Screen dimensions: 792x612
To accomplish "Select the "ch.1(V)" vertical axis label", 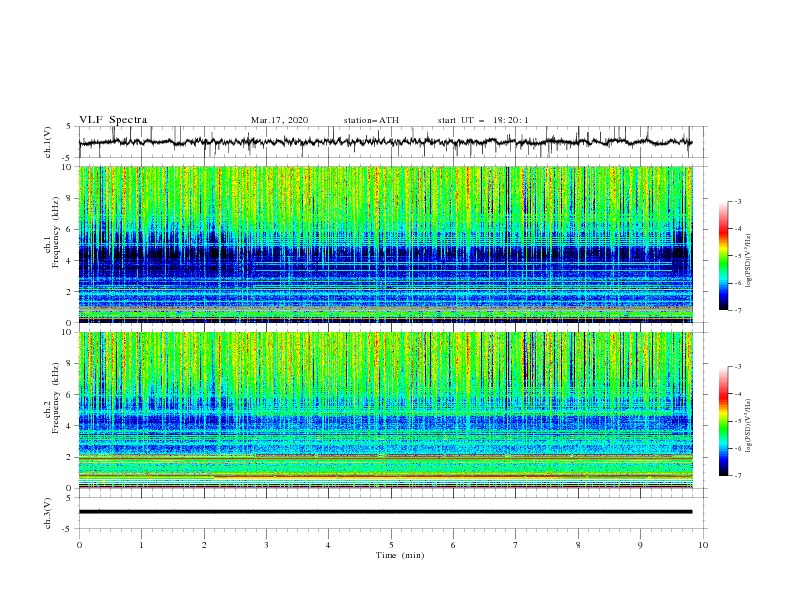I will click(x=48, y=142).
